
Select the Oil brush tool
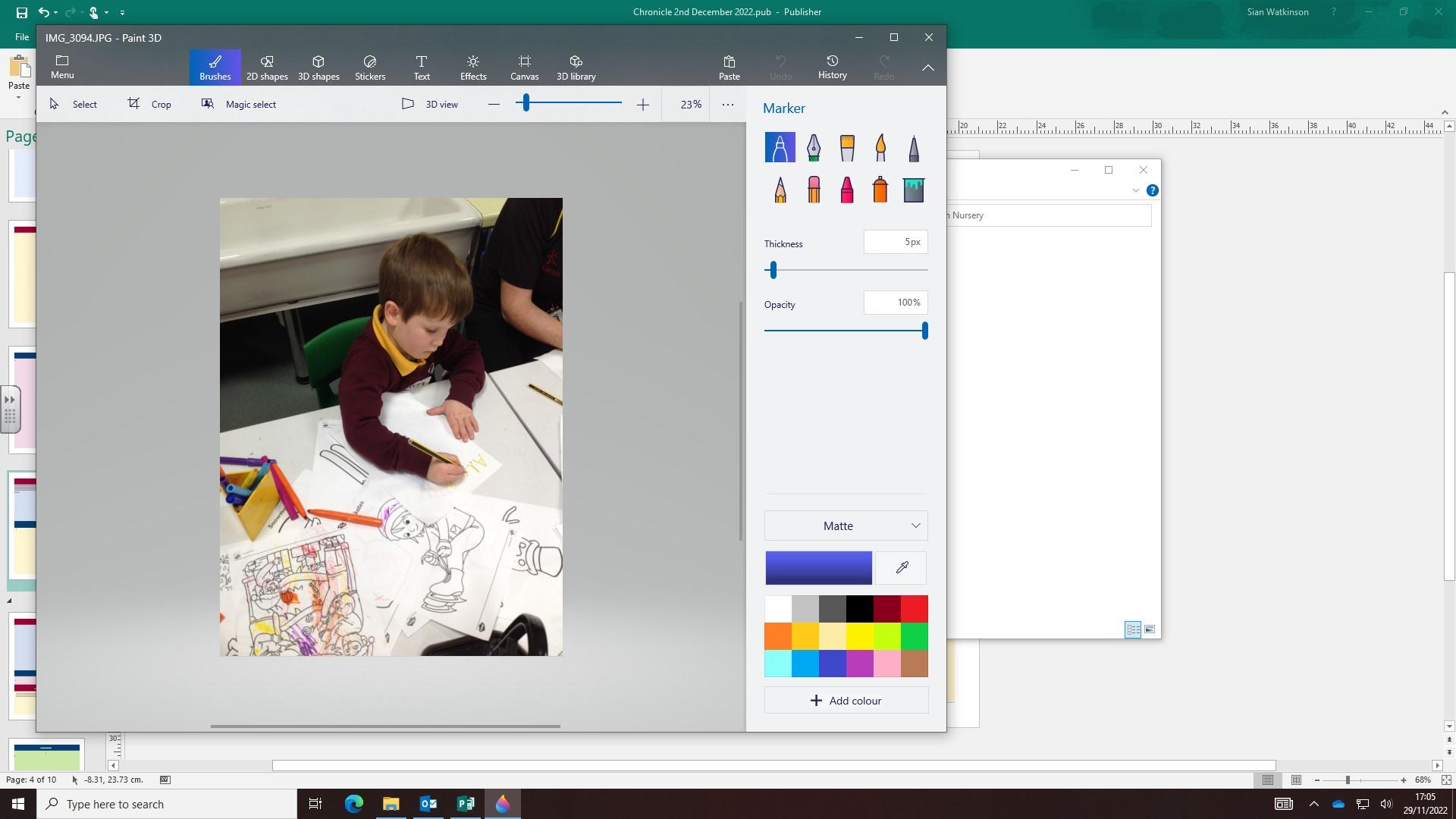pyautogui.click(x=847, y=147)
